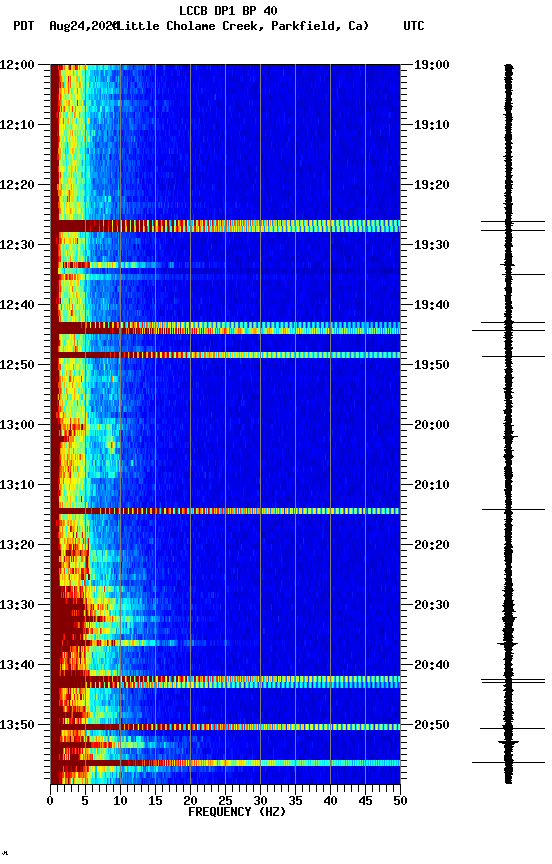Click the '19:20' UTC time label

coord(432,185)
